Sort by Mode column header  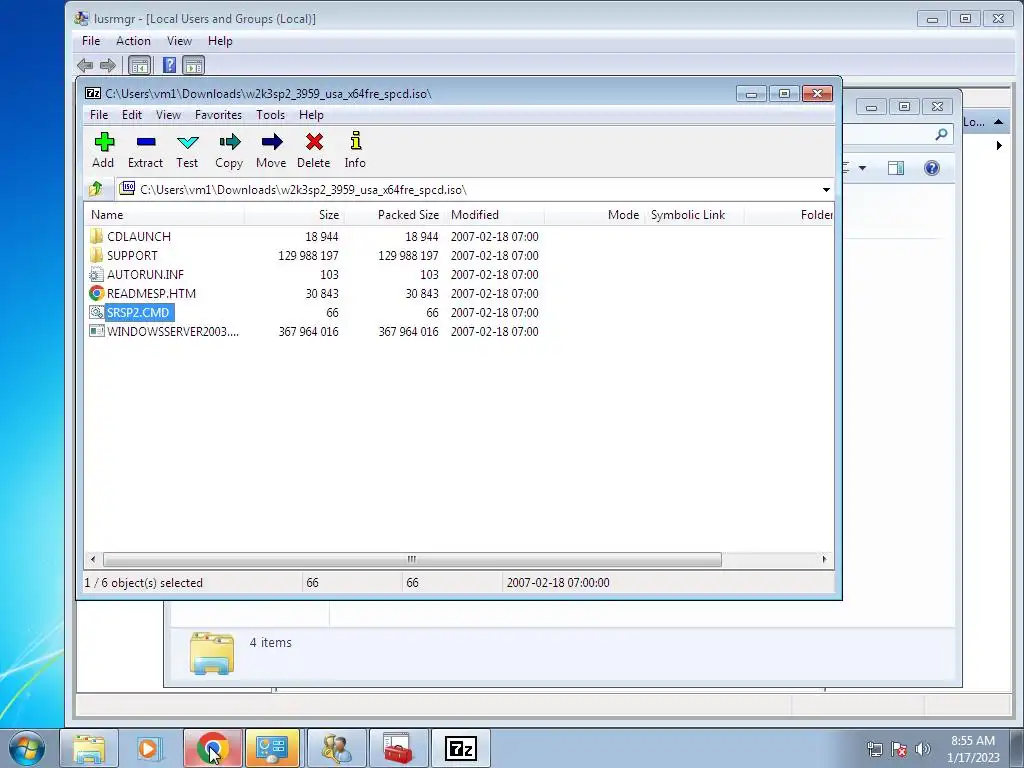tap(594, 214)
